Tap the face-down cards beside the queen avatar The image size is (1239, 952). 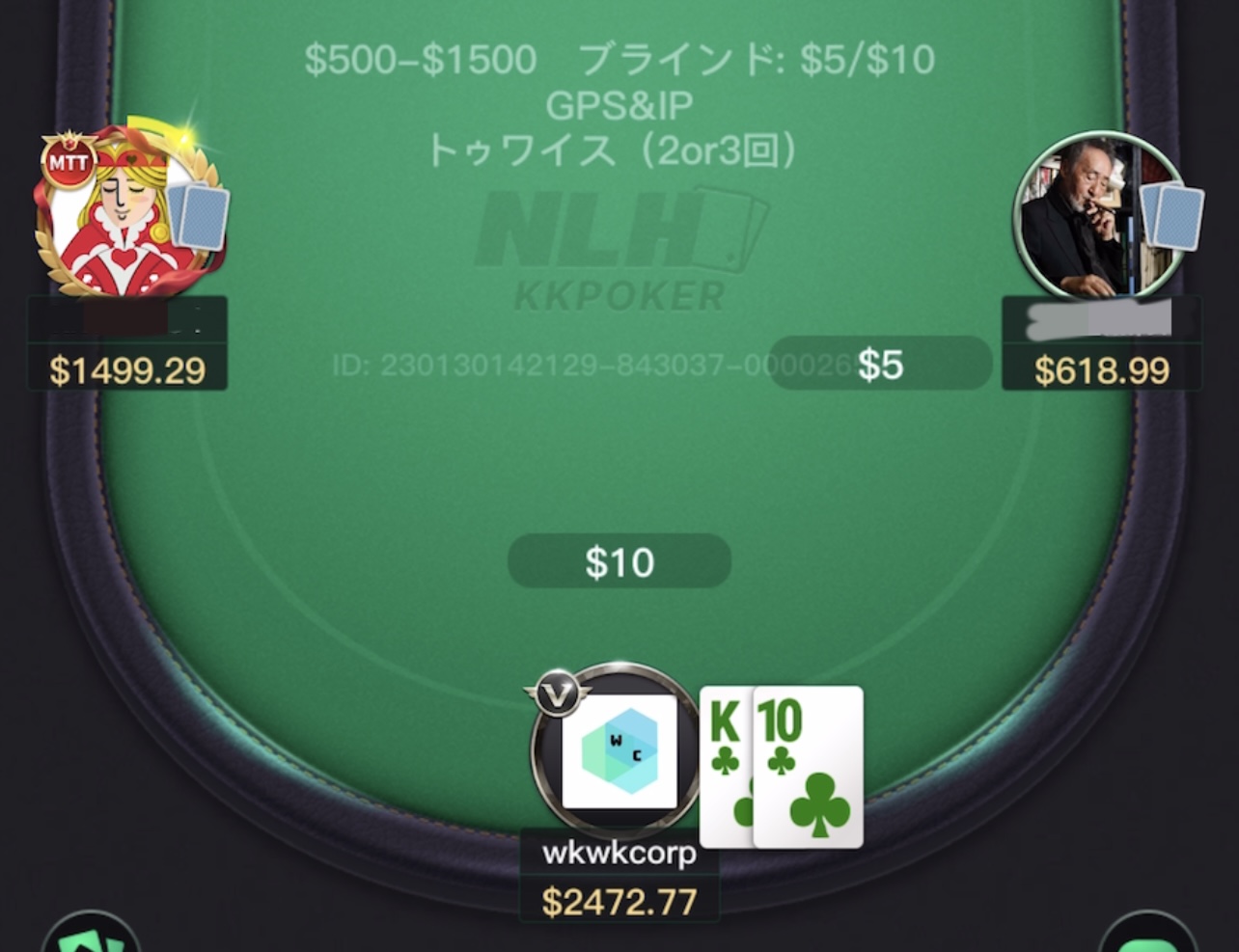tap(198, 217)
